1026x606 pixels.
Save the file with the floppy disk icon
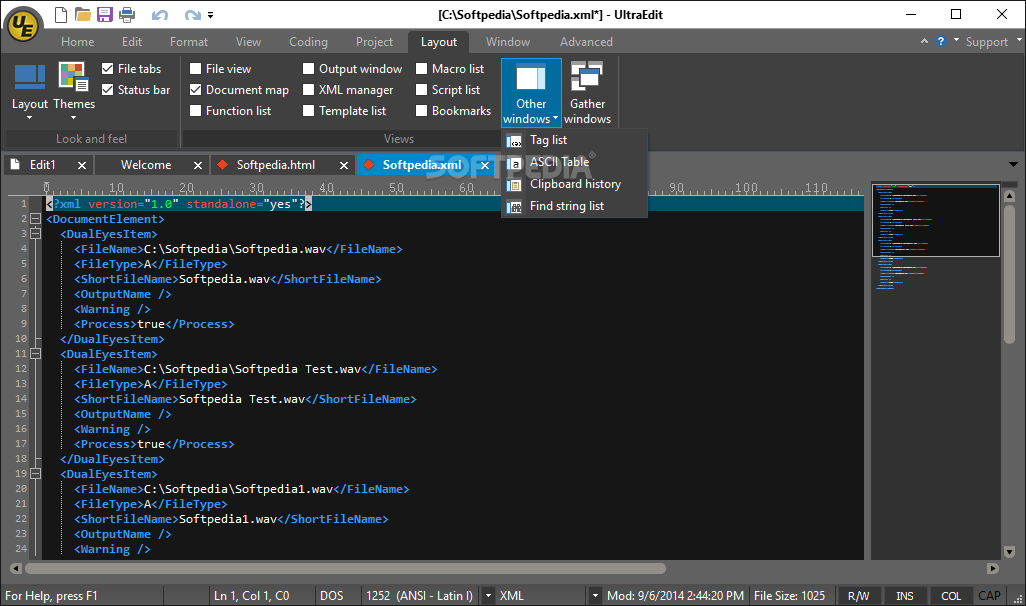(105, 14)
